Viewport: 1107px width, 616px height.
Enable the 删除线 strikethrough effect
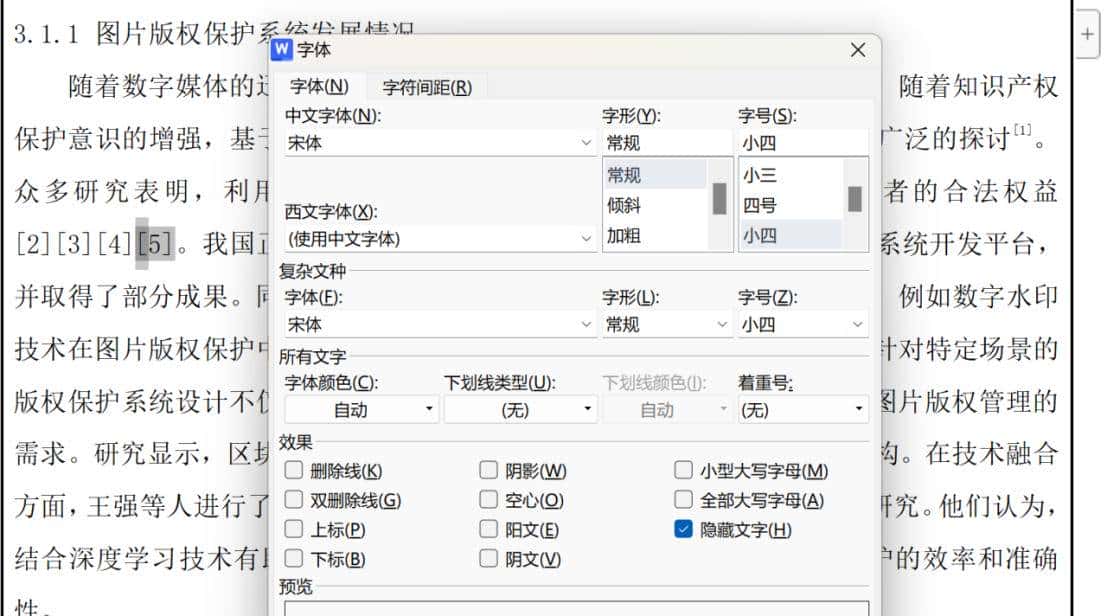[x=293, y=470]
